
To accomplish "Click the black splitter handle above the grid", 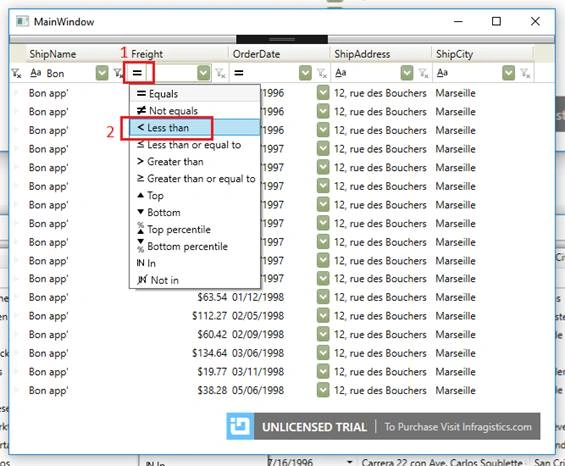I will pos(282,39).
